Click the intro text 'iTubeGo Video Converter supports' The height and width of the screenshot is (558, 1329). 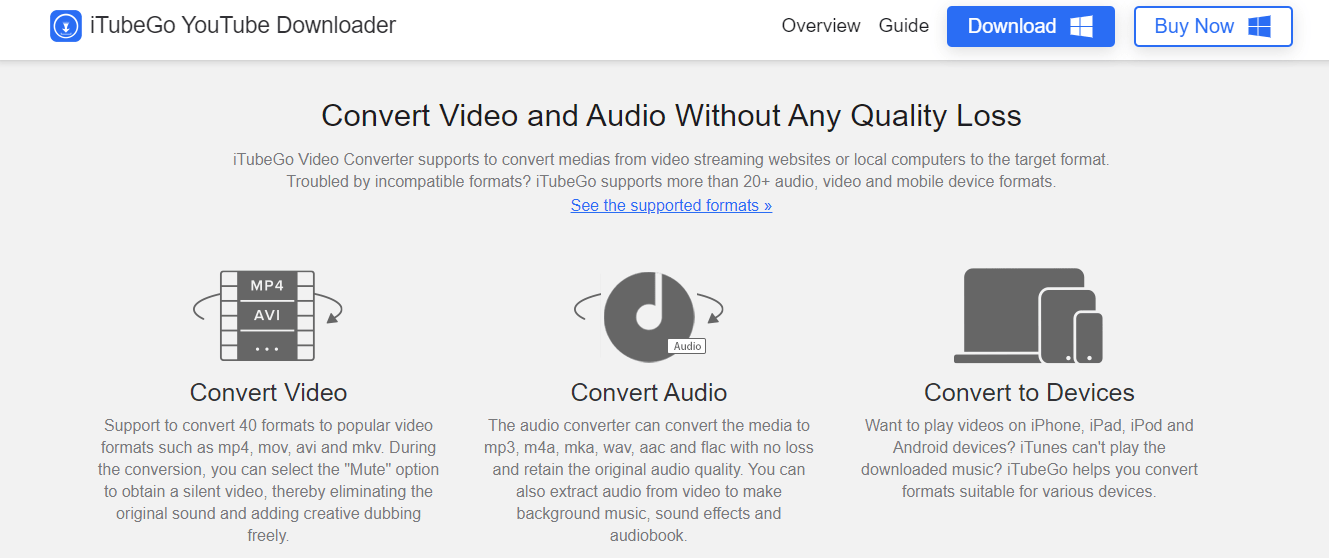point(671,160)
